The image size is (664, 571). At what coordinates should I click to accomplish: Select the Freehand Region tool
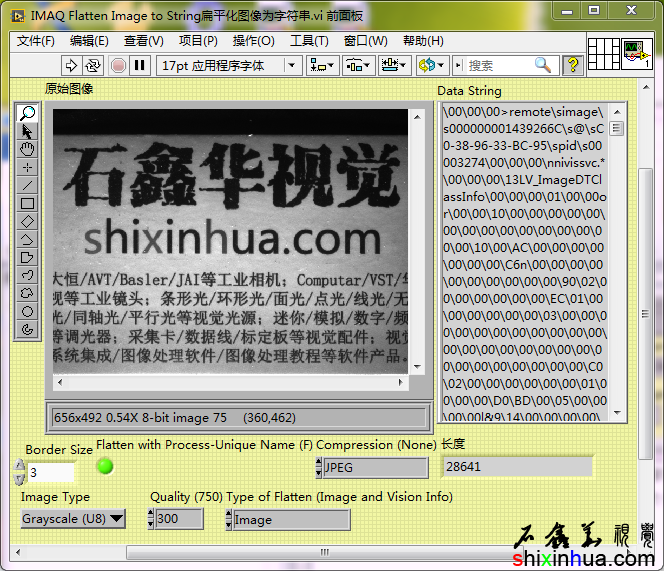[x=28, y=294]
